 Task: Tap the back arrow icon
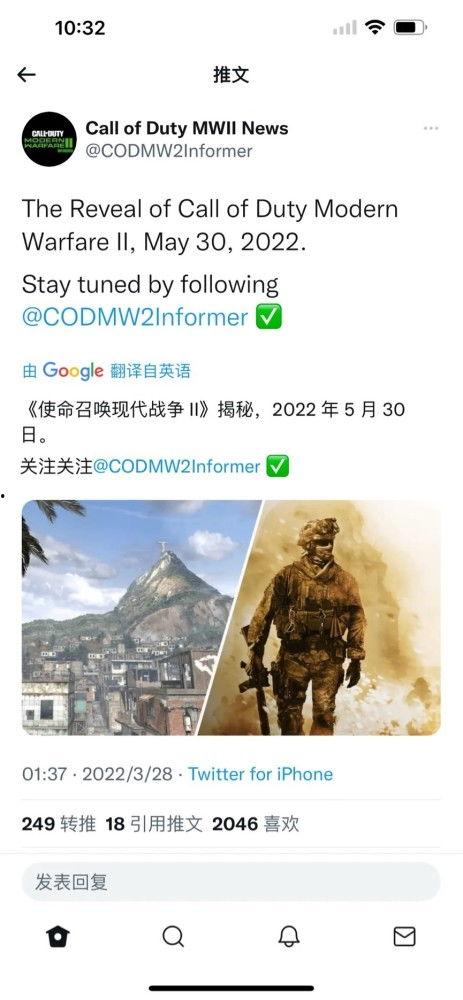26,75
